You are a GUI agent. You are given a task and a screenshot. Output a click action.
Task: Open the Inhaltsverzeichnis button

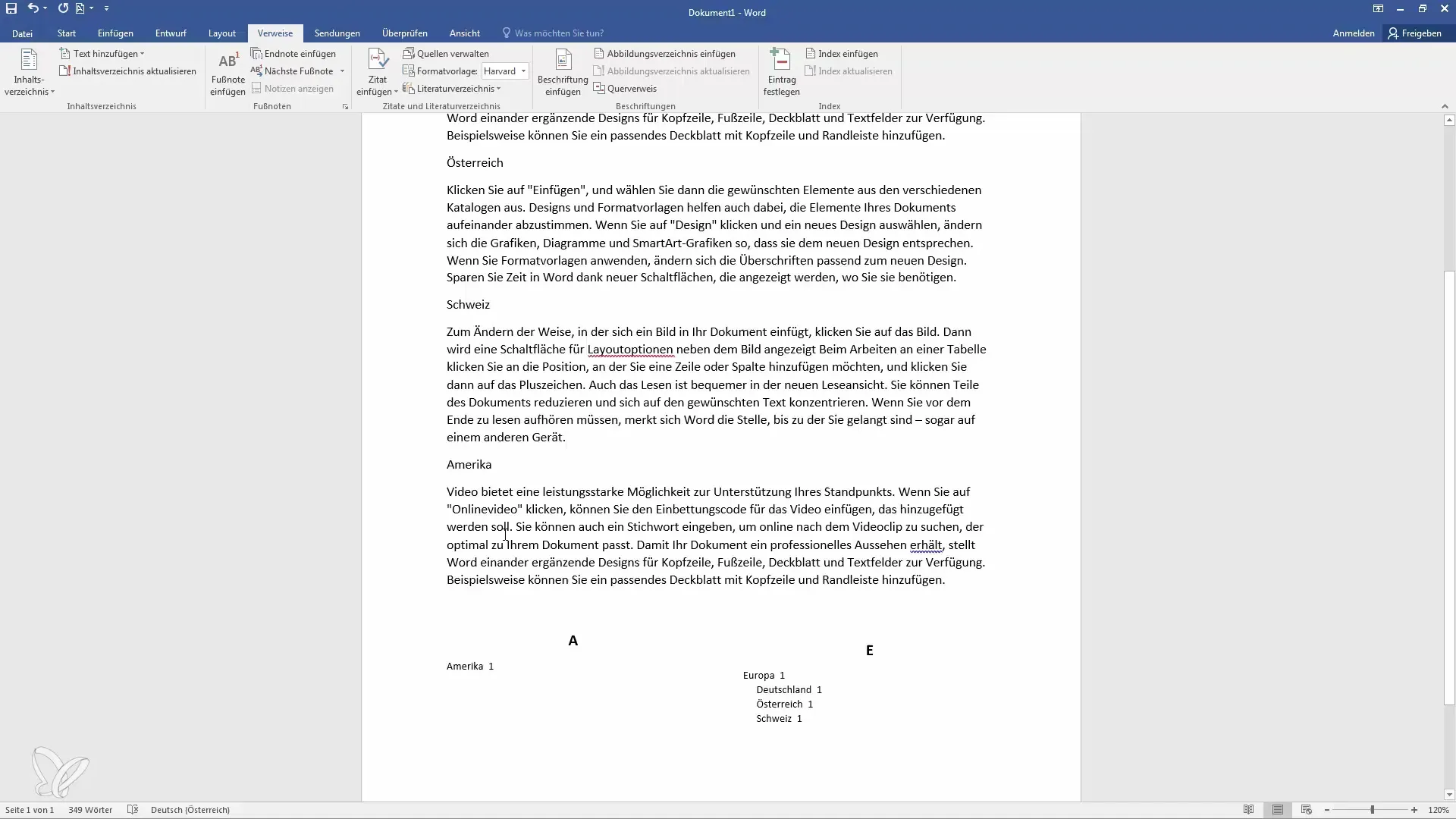30,73
